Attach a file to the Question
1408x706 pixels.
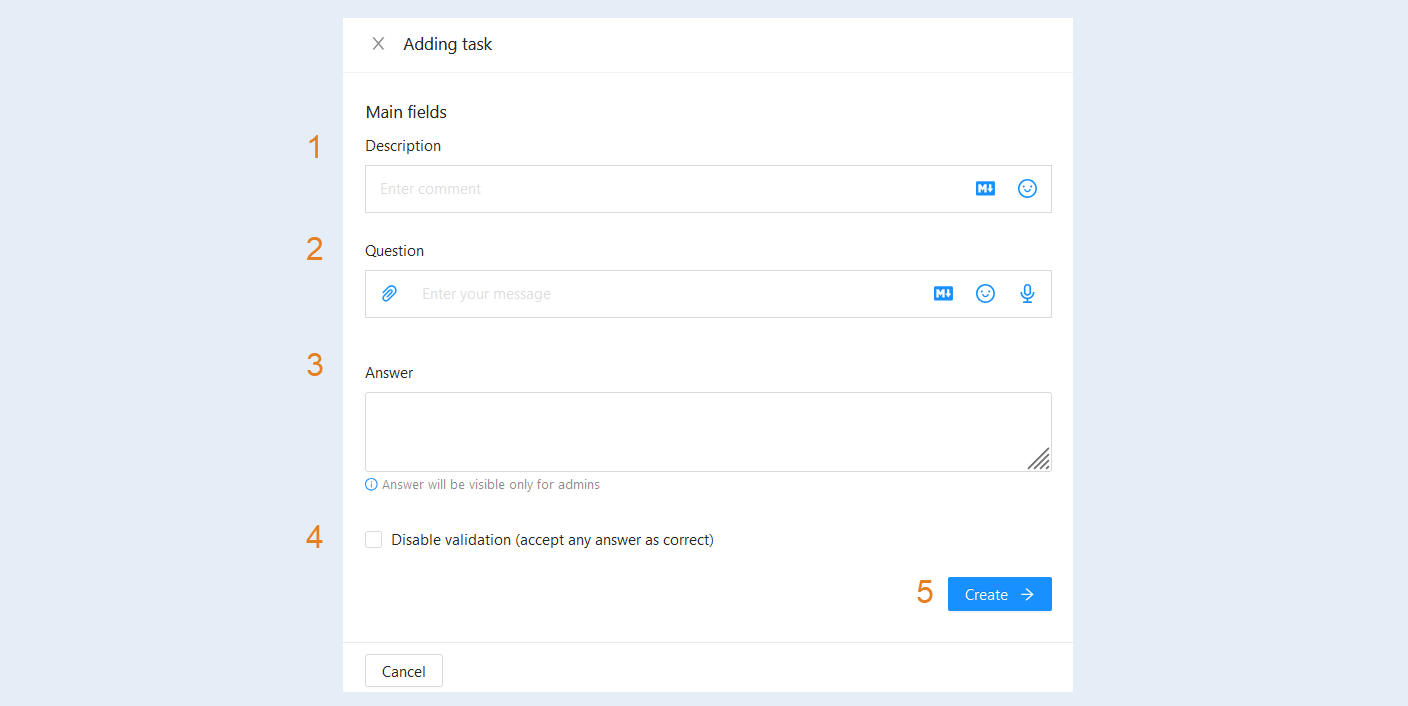tap(390, 293)
